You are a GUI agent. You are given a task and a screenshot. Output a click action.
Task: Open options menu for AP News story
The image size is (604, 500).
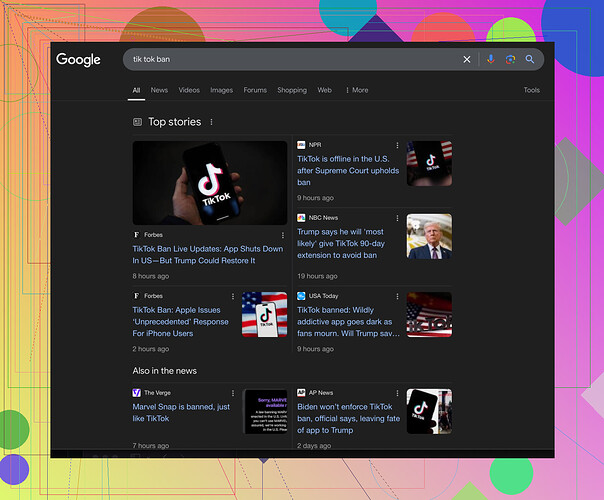click(x=397, y=393)
